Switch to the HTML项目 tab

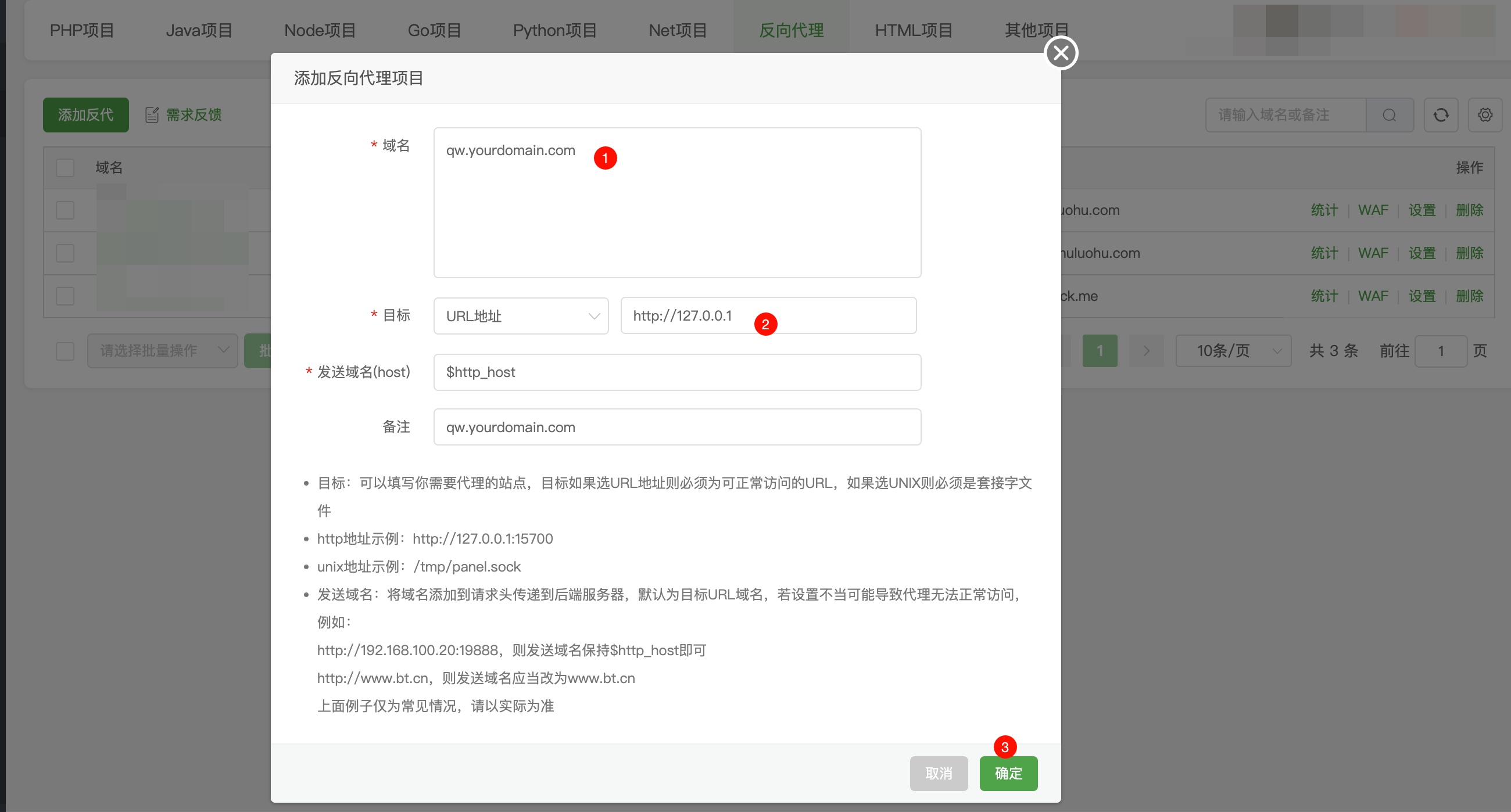coord(914,30)
